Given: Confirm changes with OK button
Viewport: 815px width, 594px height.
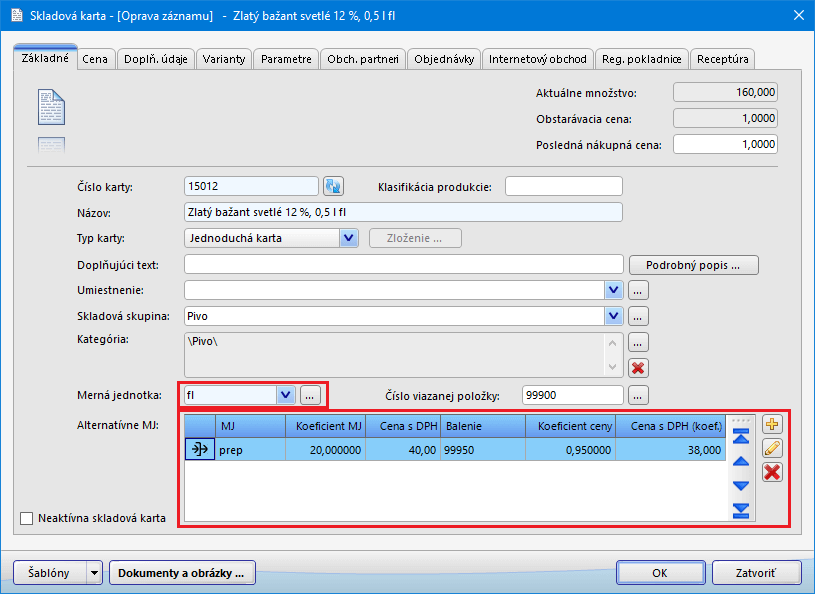Looking at the screenshot, I should click(x=659, y=573).
